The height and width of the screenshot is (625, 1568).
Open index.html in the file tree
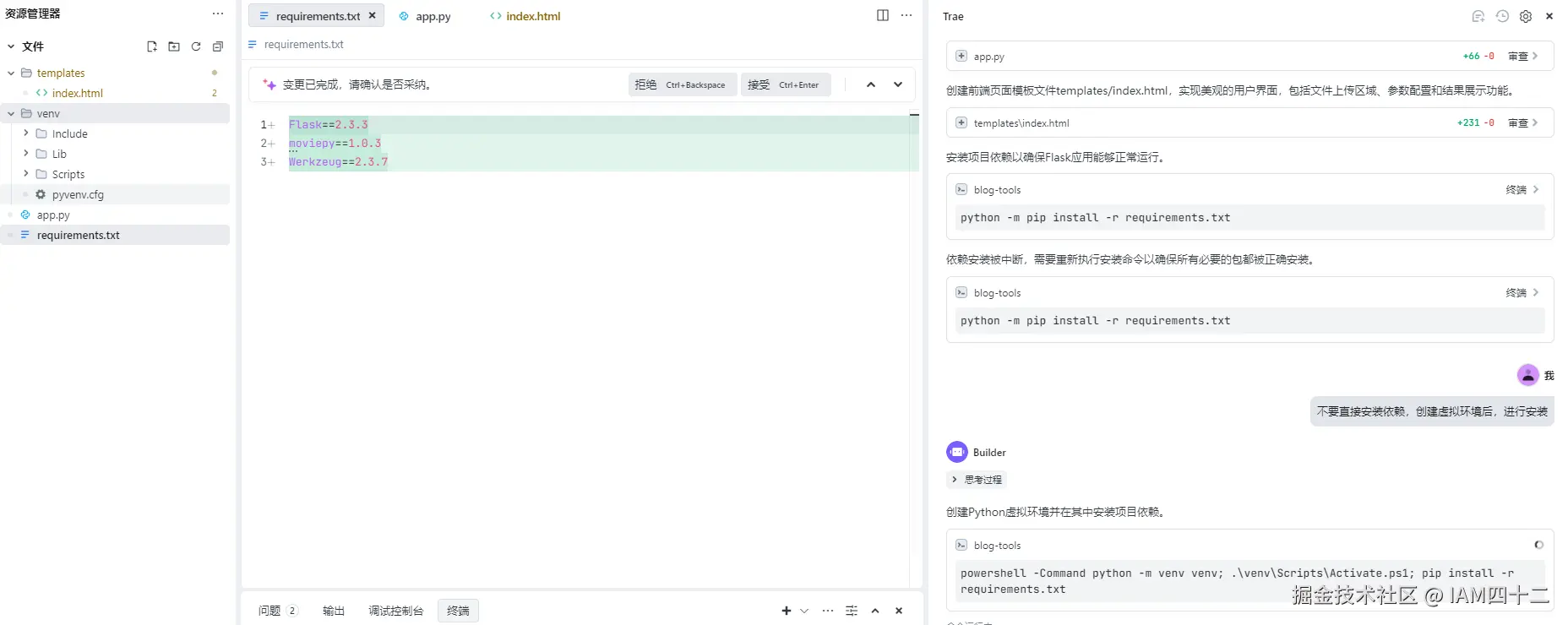pyautogui.click(x=77, y=93)
